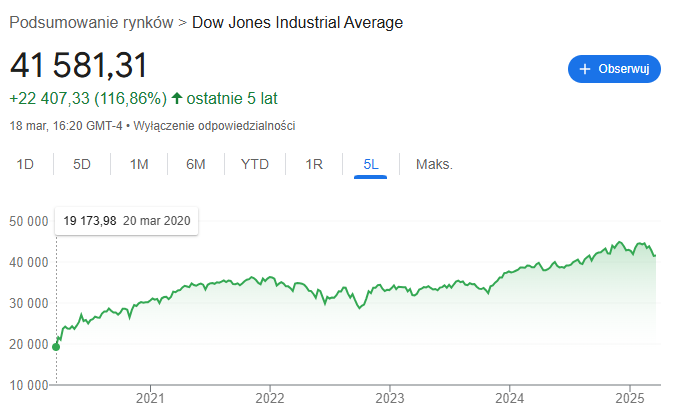Select the 6M range tab

click(x=196, y=164)
